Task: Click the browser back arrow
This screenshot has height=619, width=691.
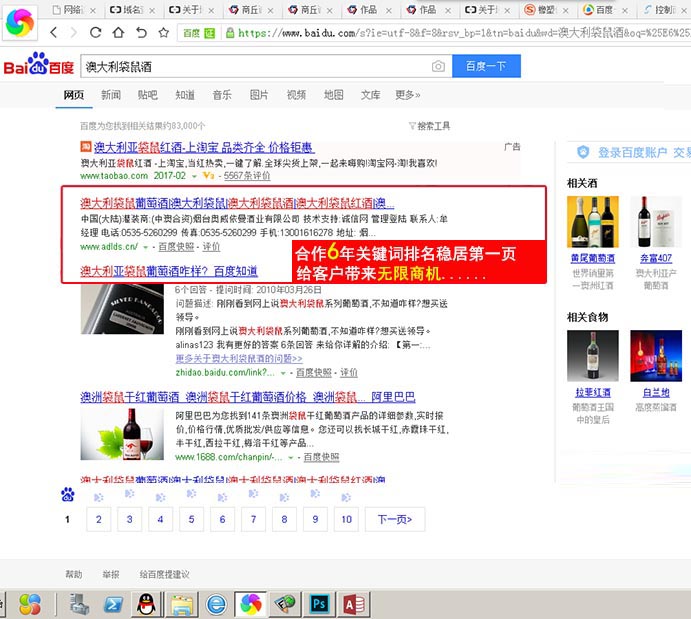Action: [54, 32]
